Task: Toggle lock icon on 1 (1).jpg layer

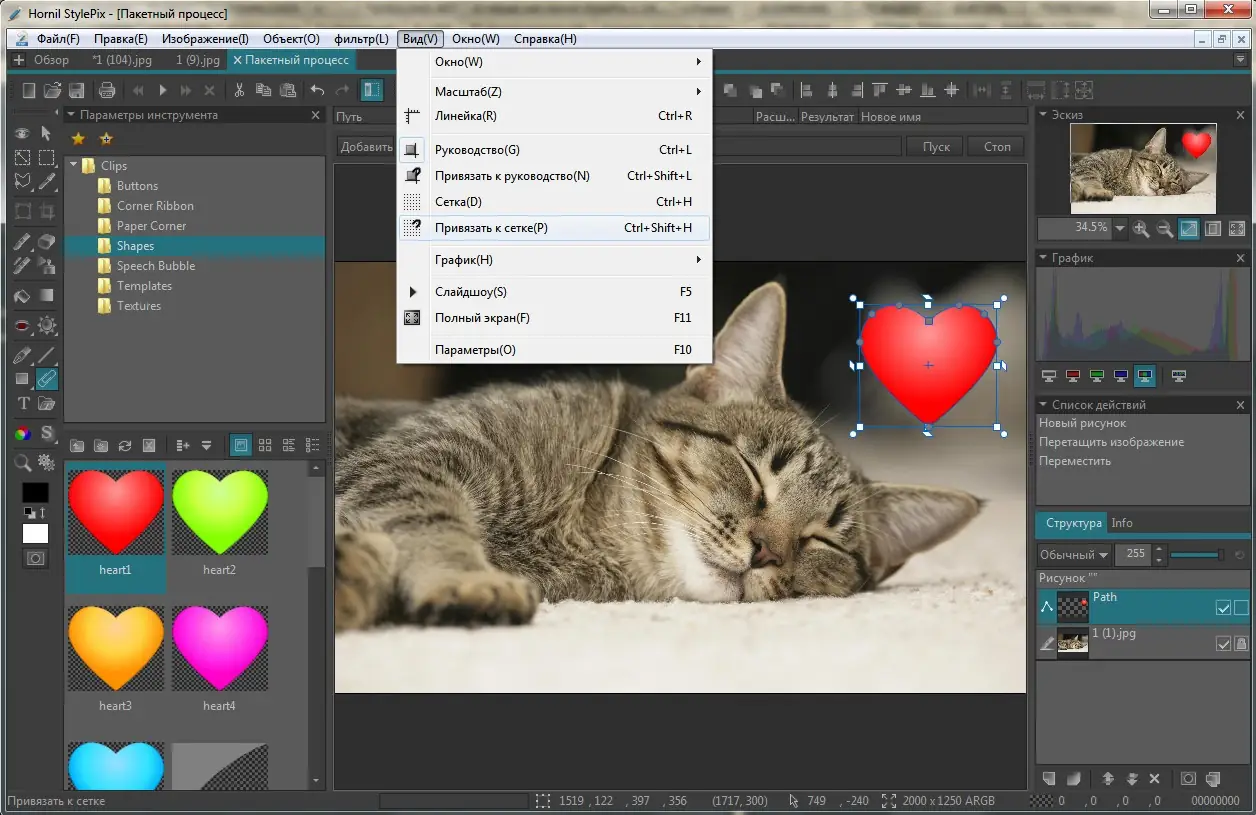Action: [x=1241, y=644]
